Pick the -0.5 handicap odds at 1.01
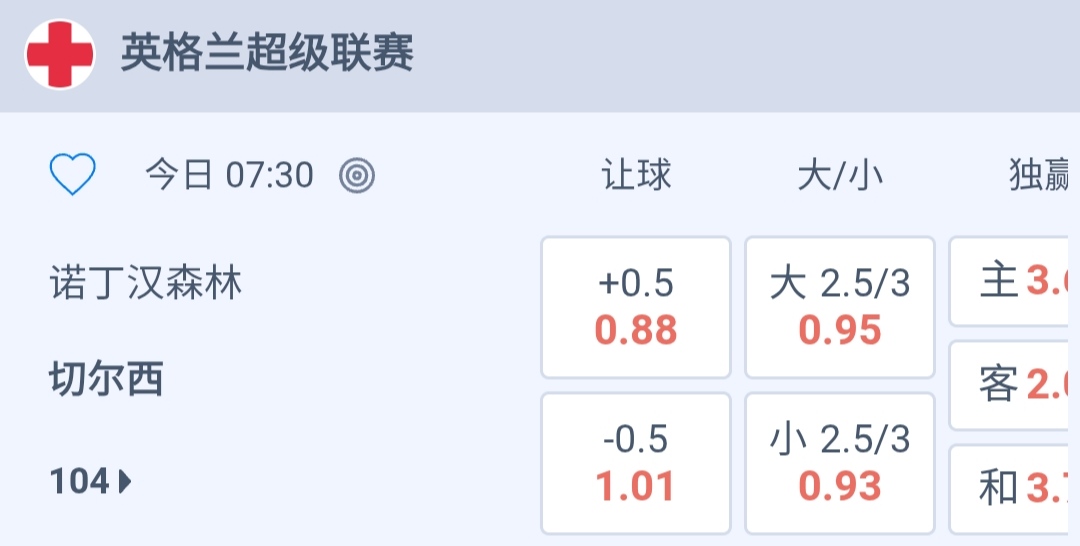Image resolution: width=1080 pixels, height=546 pixels. (636, 463)
